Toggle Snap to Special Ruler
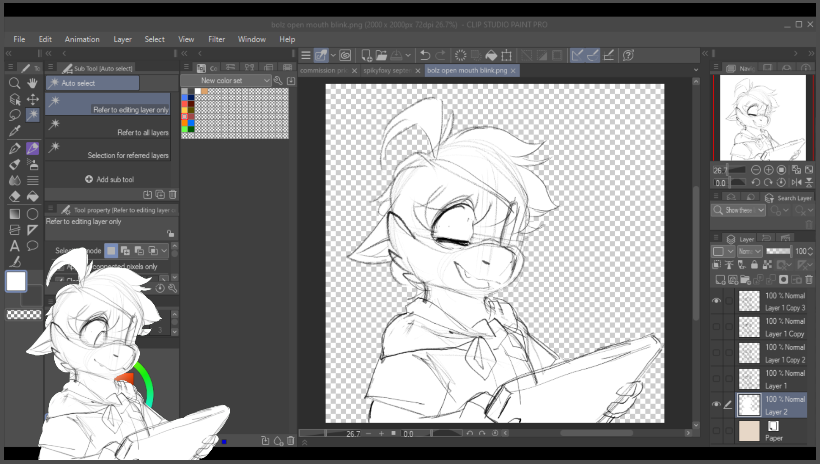The width and height of the screenshot is (820, 464). tap(593, 55)
